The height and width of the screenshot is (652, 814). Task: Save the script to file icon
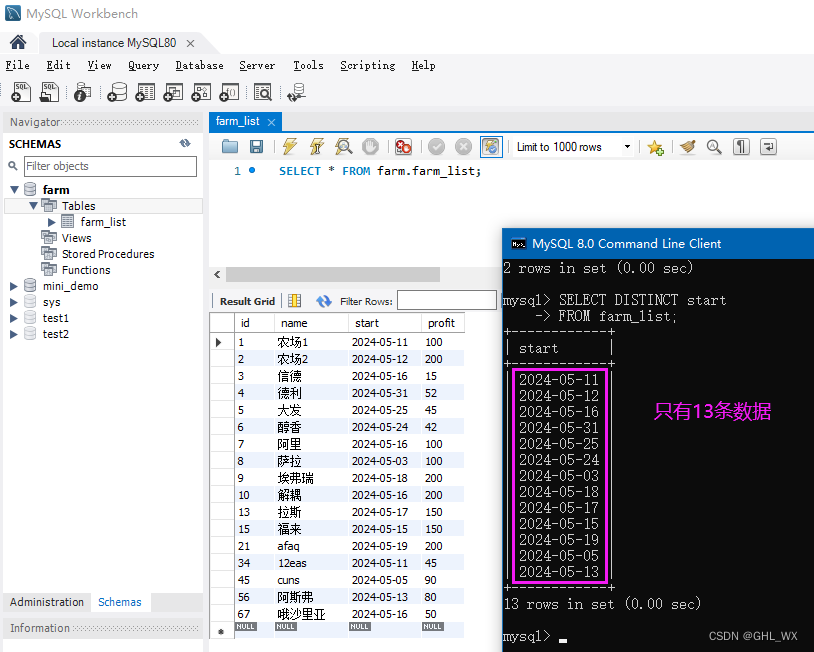point(256,147)
